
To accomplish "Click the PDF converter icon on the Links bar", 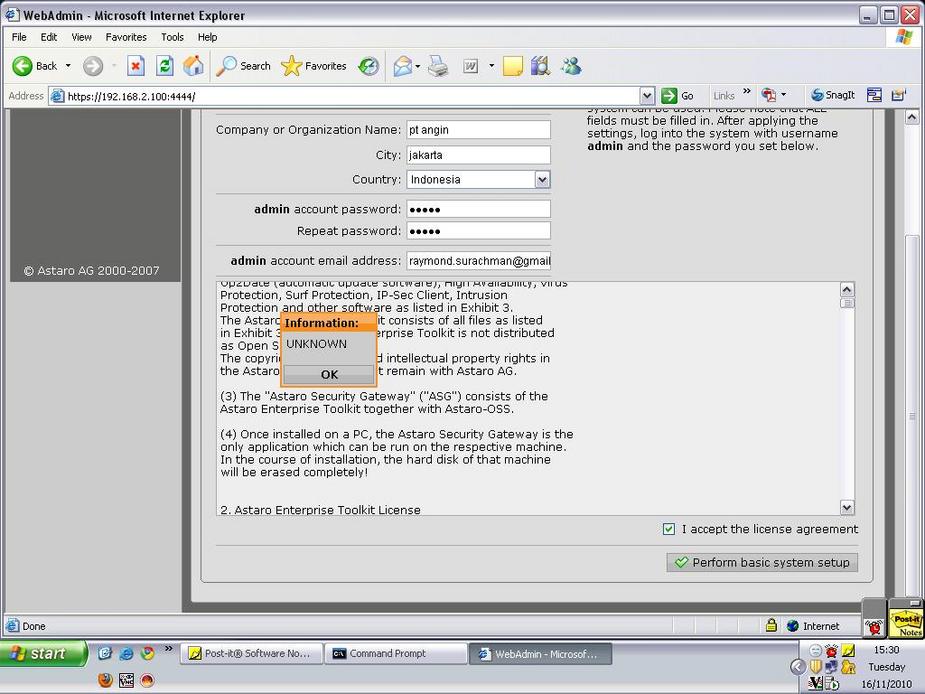I will tap(768, 95).
